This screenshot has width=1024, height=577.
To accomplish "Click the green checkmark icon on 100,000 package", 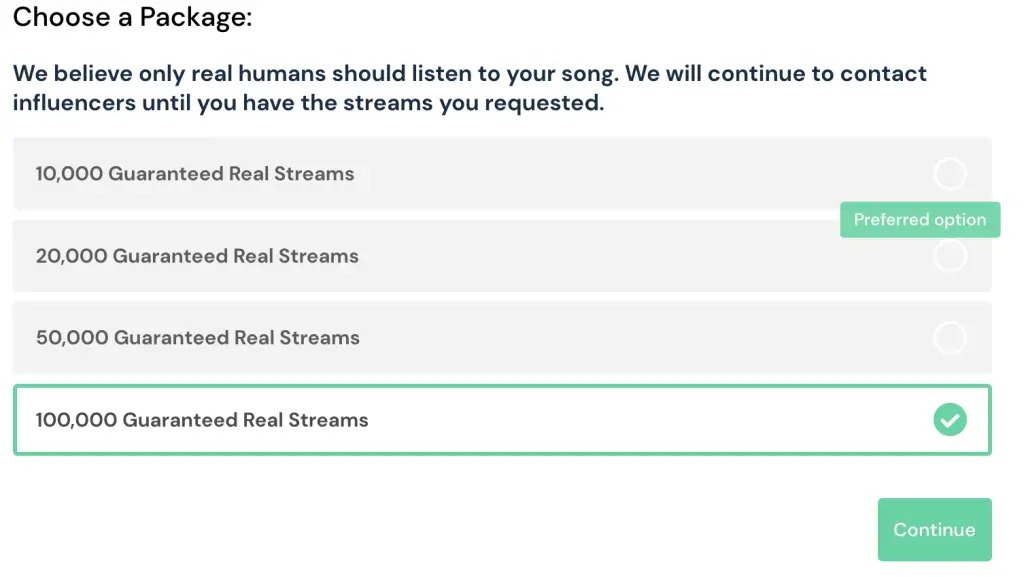I will [950, 420].
